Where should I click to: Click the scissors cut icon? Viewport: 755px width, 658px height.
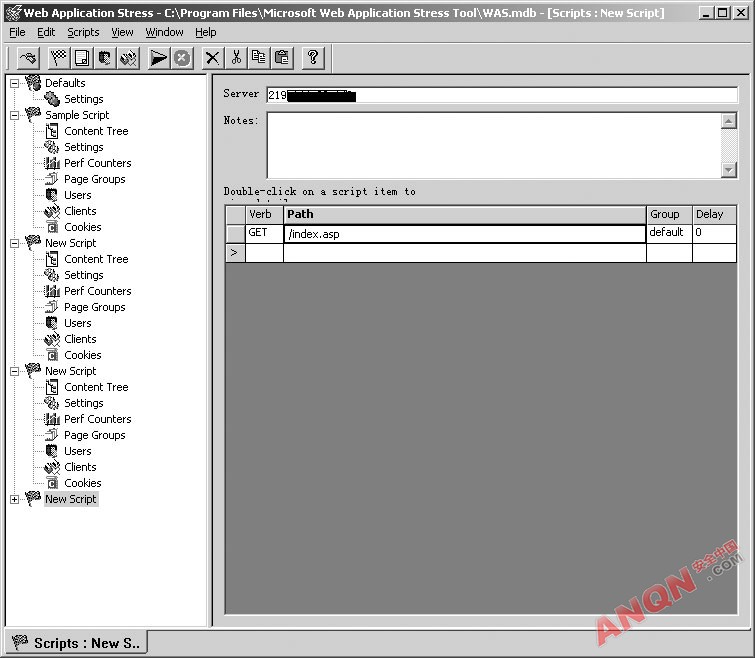tap(236, 58)
